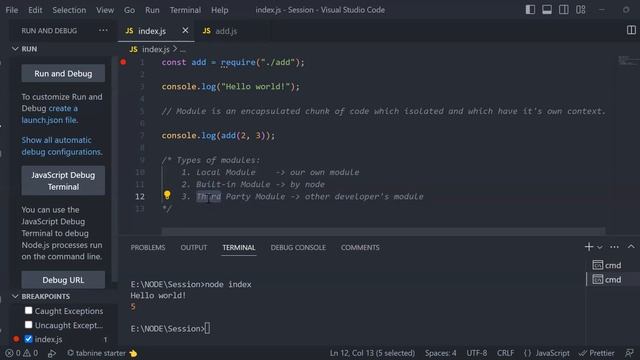Select the first cmd terminal

[607, 265]
